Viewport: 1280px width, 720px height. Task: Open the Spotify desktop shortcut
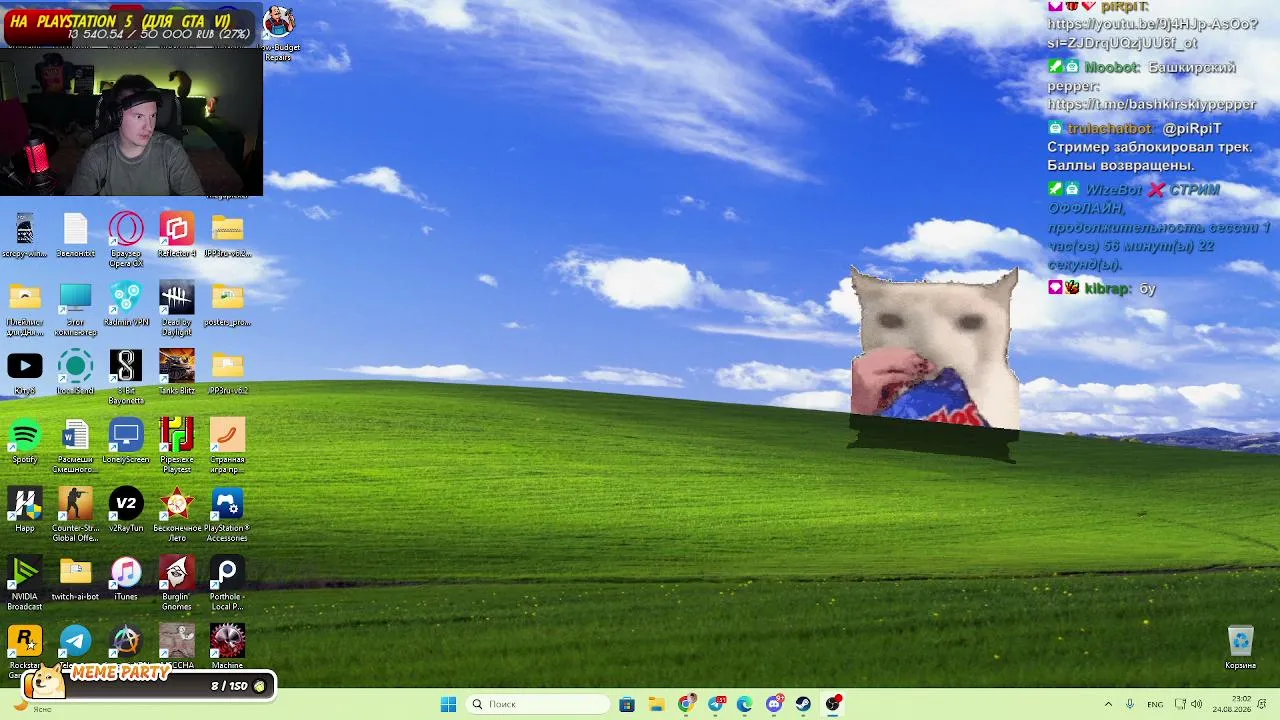[x=25, y=441]
